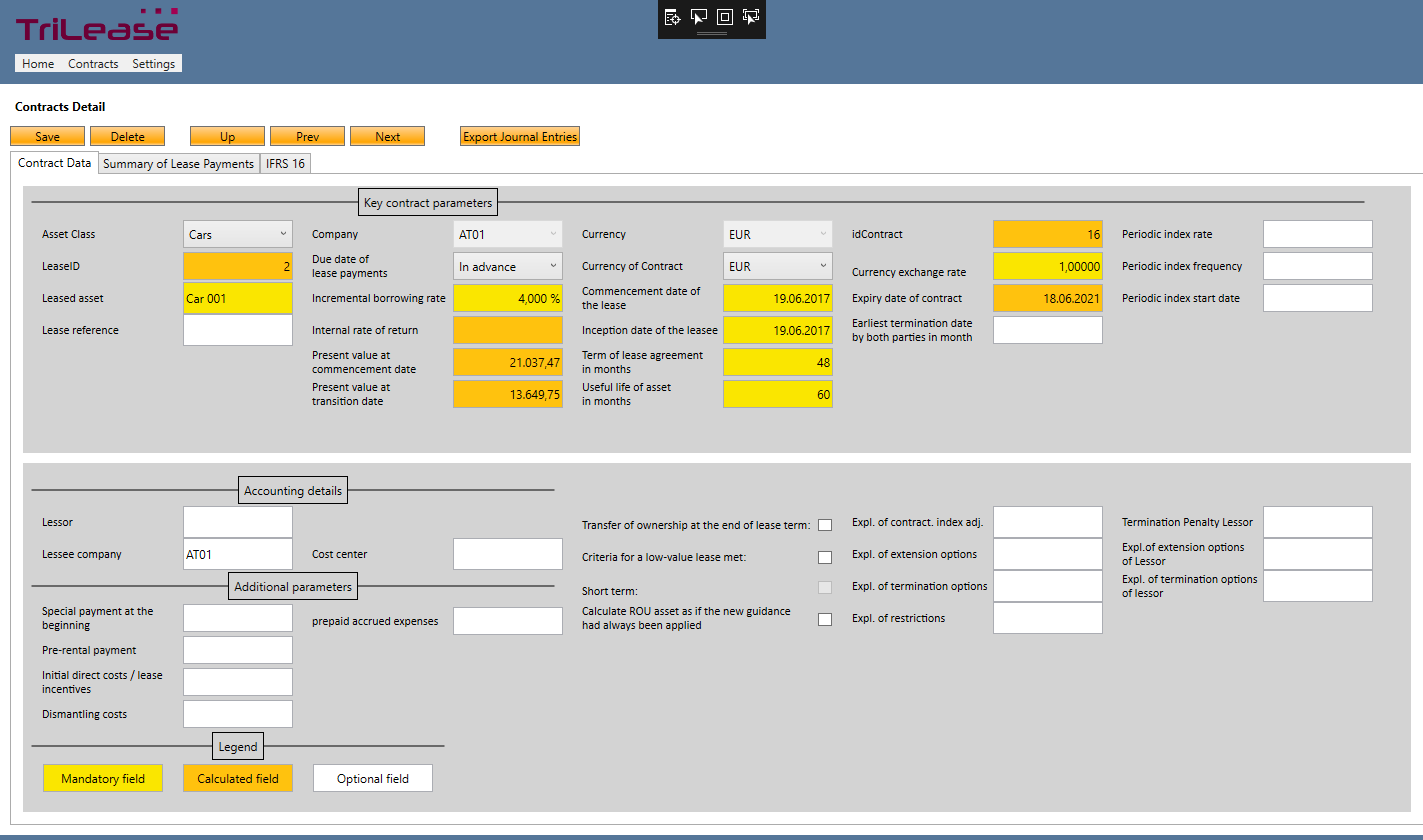The image size is (1423, 840).
Task: Edit Lessee company field AT01
Action: coord(238,554)
